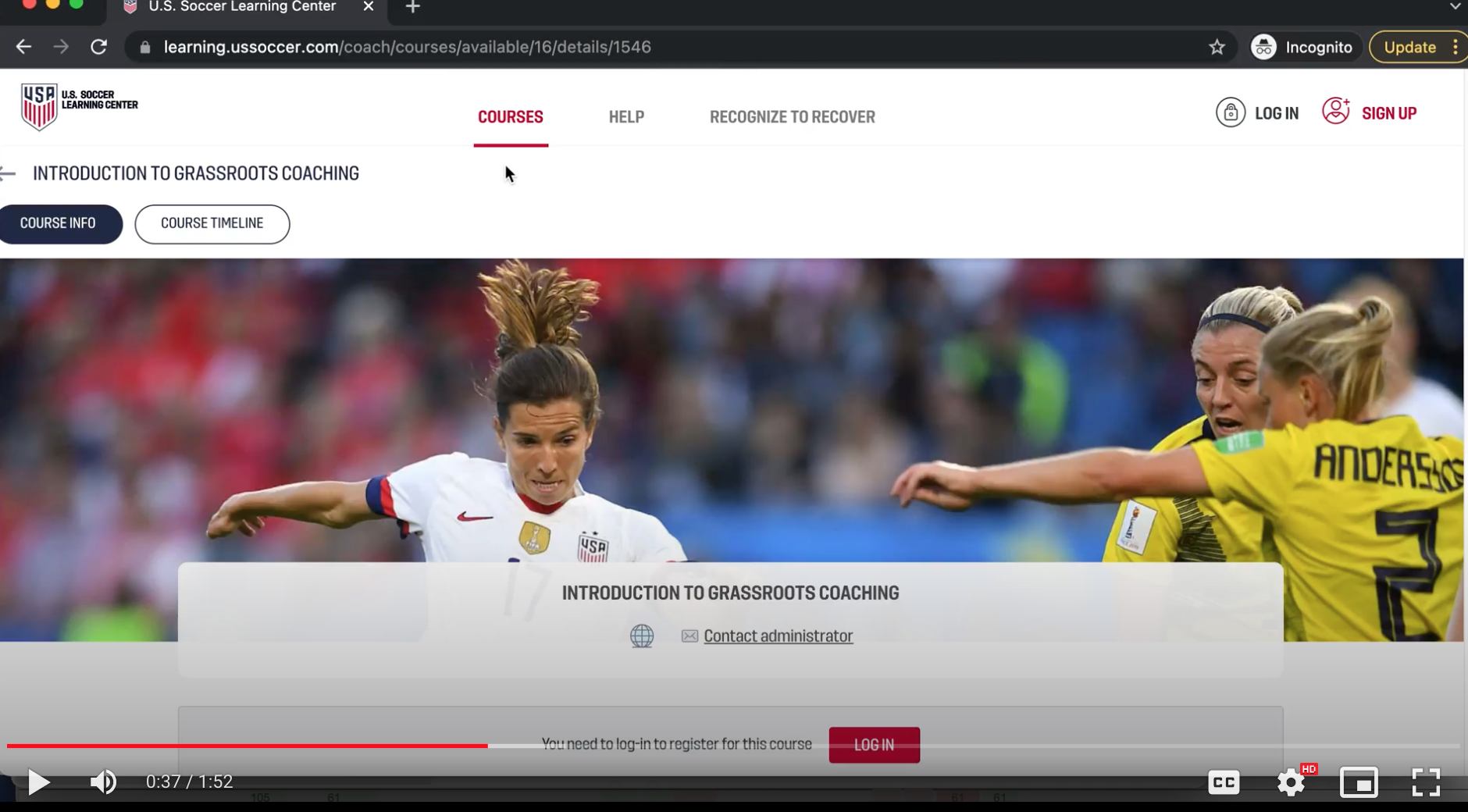Open RECOGNIZE TO RECOVER menu item
This screenshot has height=812, width=1468.
tap(792, 117)
